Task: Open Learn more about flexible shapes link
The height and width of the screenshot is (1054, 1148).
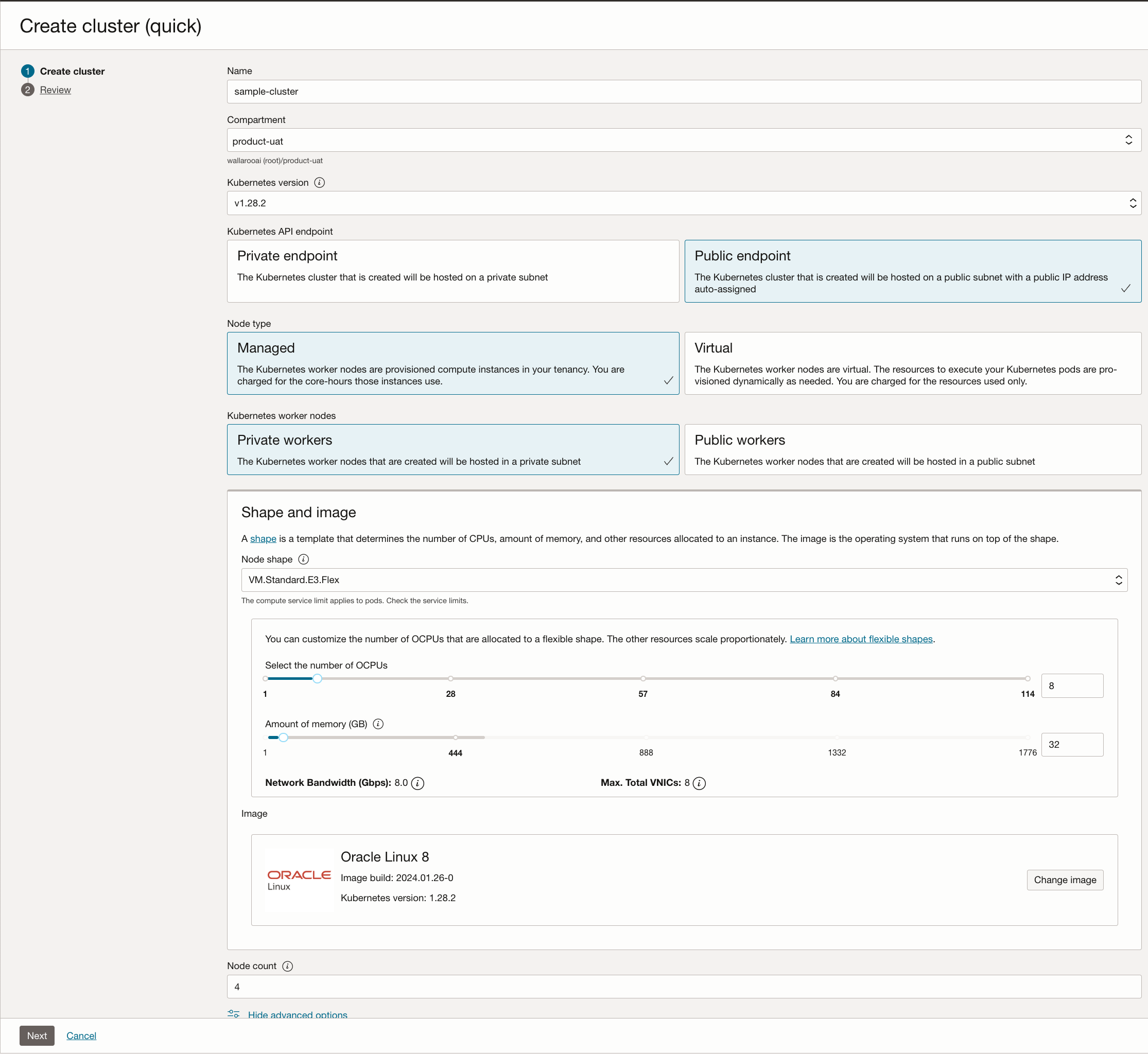Action: click(860, 639)
